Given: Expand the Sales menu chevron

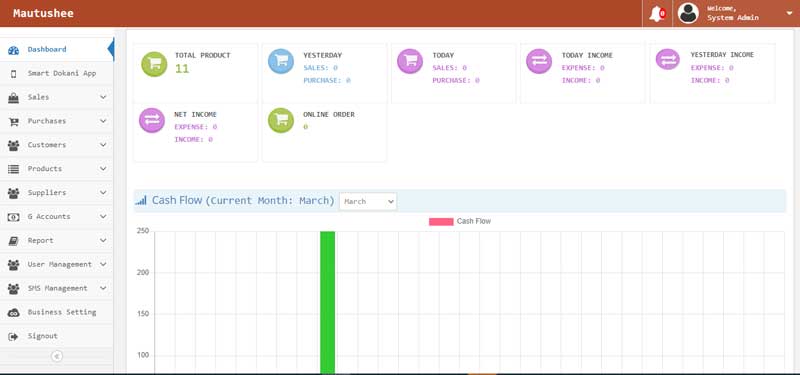Looking at the screenshot, I should (103, 97).
